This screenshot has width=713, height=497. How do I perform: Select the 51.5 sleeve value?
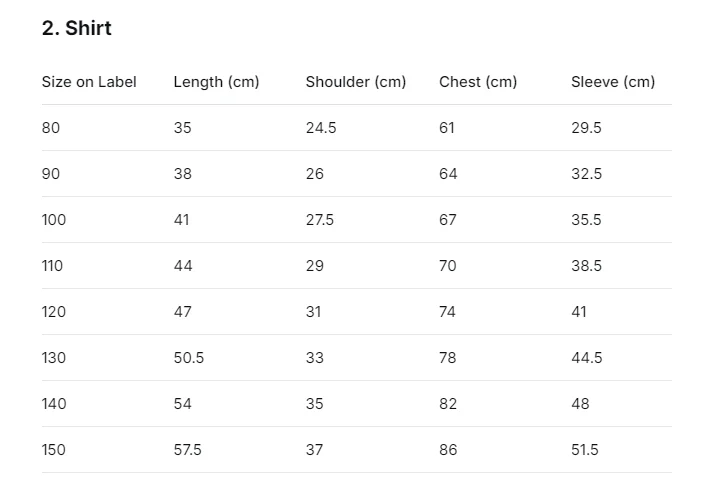[585, 449]
